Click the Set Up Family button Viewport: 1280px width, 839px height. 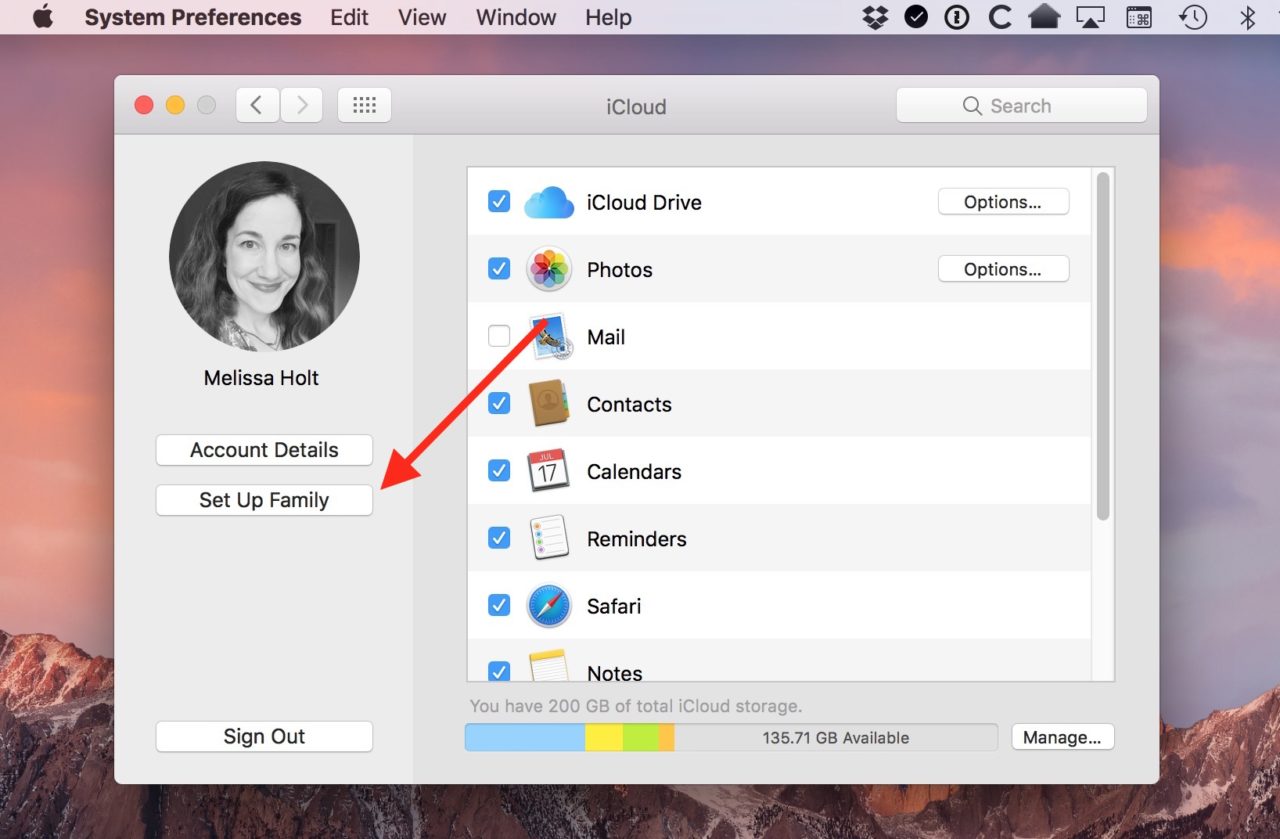(x=264, y=500)
